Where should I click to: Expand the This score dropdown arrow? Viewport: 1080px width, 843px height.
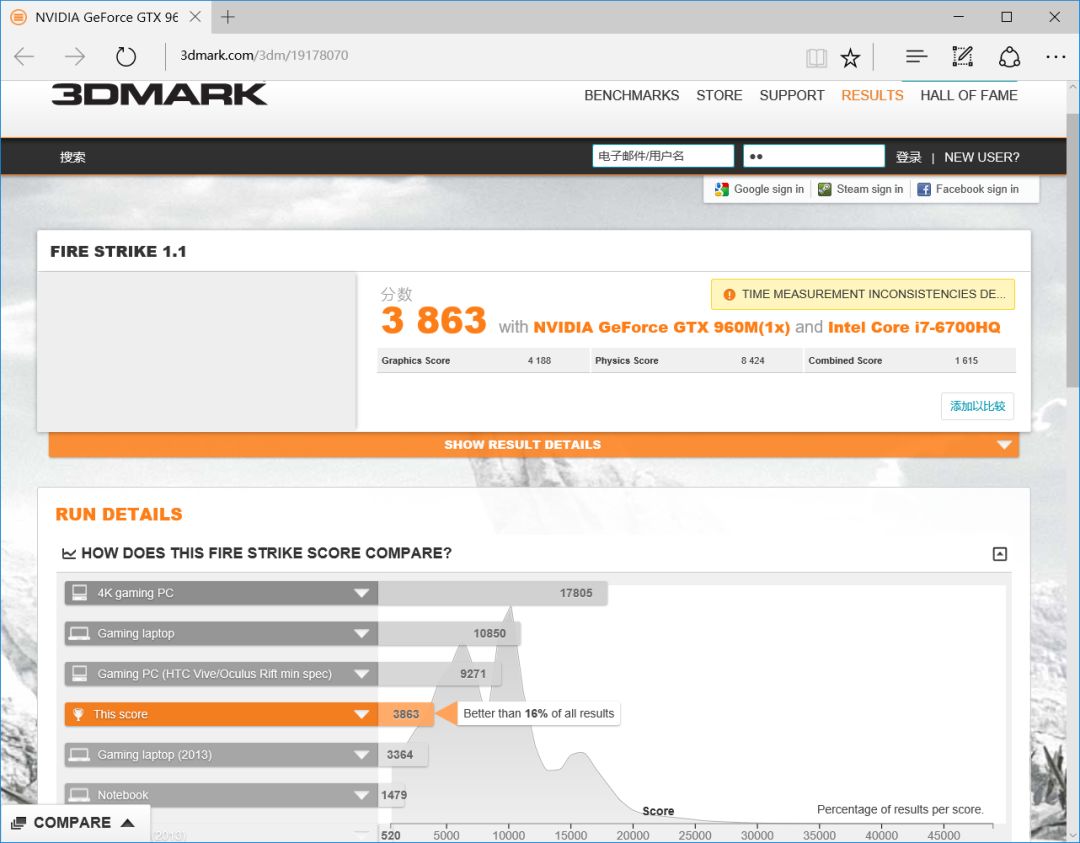[x=362, y=714]
